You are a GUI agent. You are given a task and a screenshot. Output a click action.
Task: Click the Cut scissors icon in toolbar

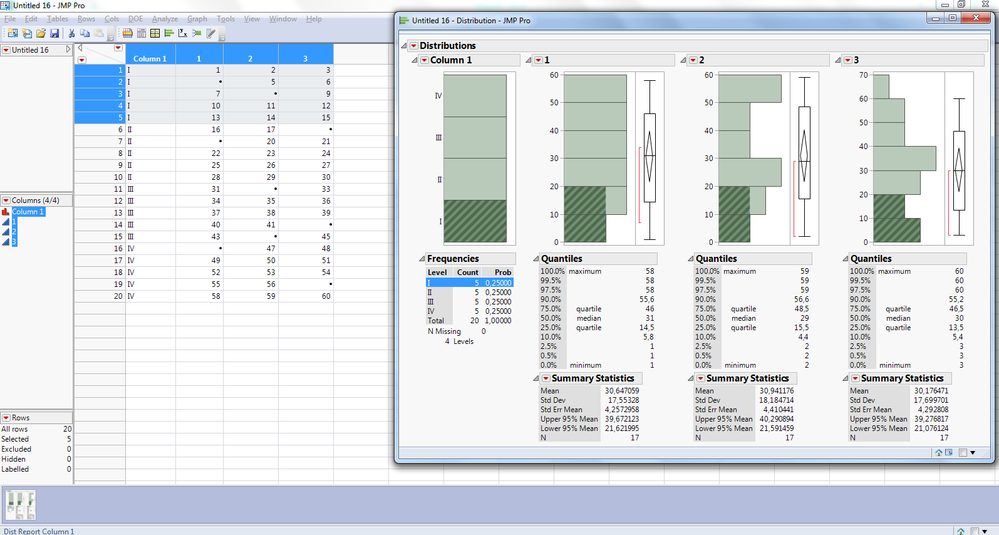tap(71, 34)
